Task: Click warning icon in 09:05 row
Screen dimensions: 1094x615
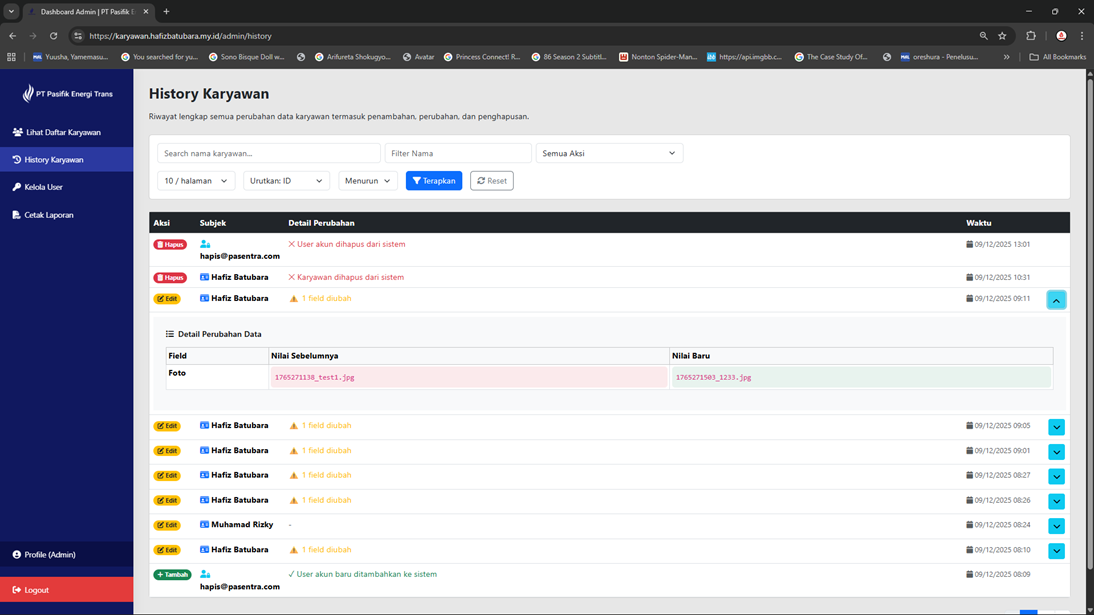Action: click(294, 426)
